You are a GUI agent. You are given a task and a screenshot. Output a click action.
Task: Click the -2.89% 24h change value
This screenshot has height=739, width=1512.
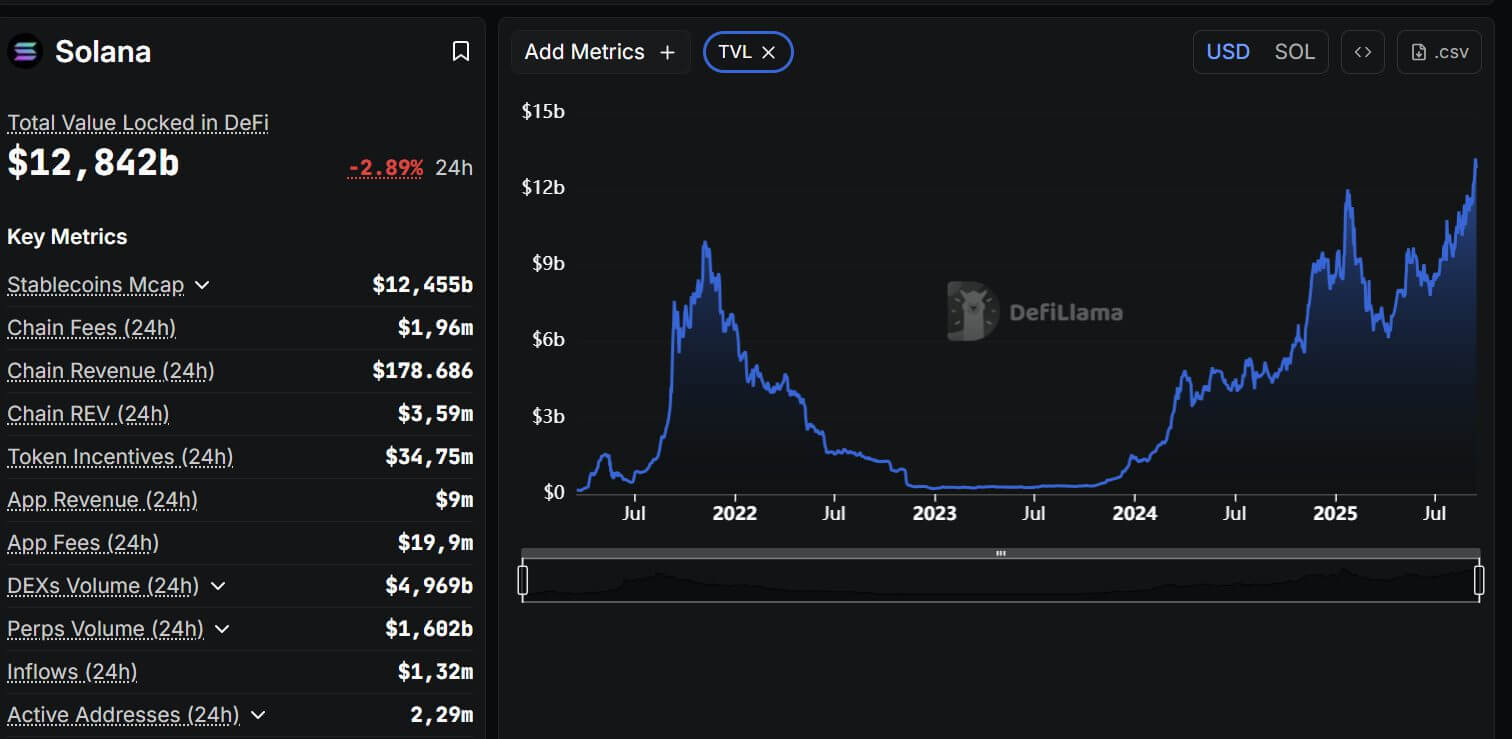point(385,168)
